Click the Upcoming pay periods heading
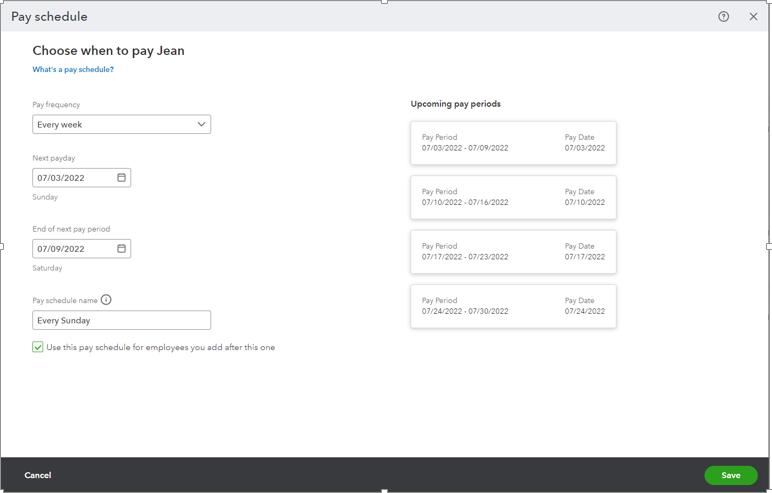 [x=455, y=104]
